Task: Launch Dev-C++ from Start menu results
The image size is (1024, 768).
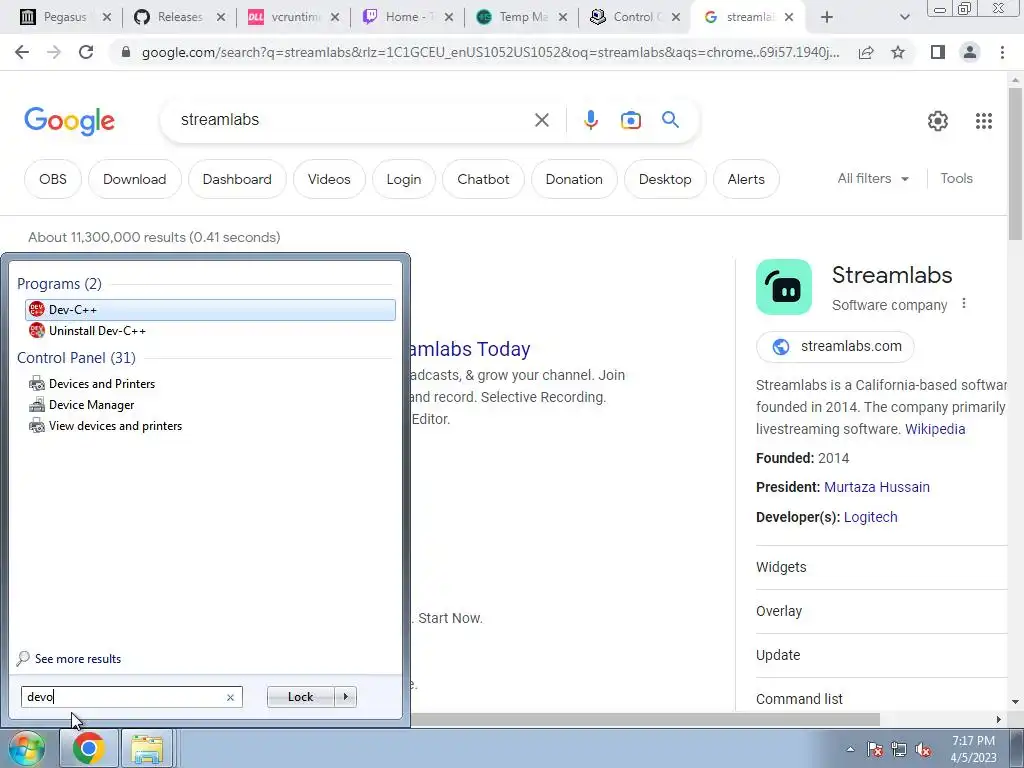Action: point(210,310)
